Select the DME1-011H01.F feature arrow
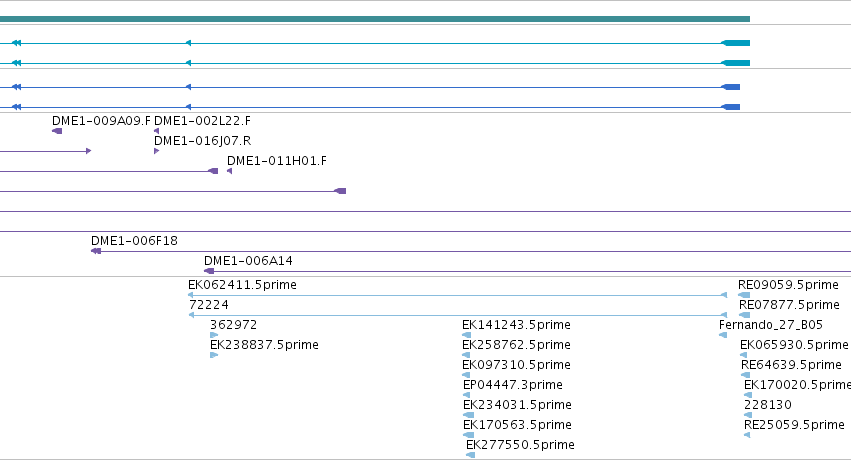 click(x=230, y=171)
